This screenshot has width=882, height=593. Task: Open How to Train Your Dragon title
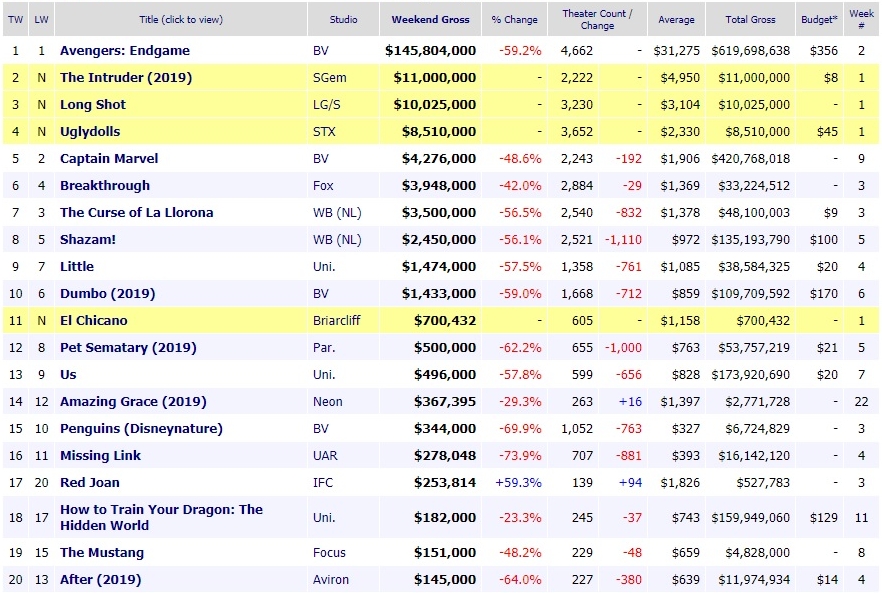tap(161, 518)
